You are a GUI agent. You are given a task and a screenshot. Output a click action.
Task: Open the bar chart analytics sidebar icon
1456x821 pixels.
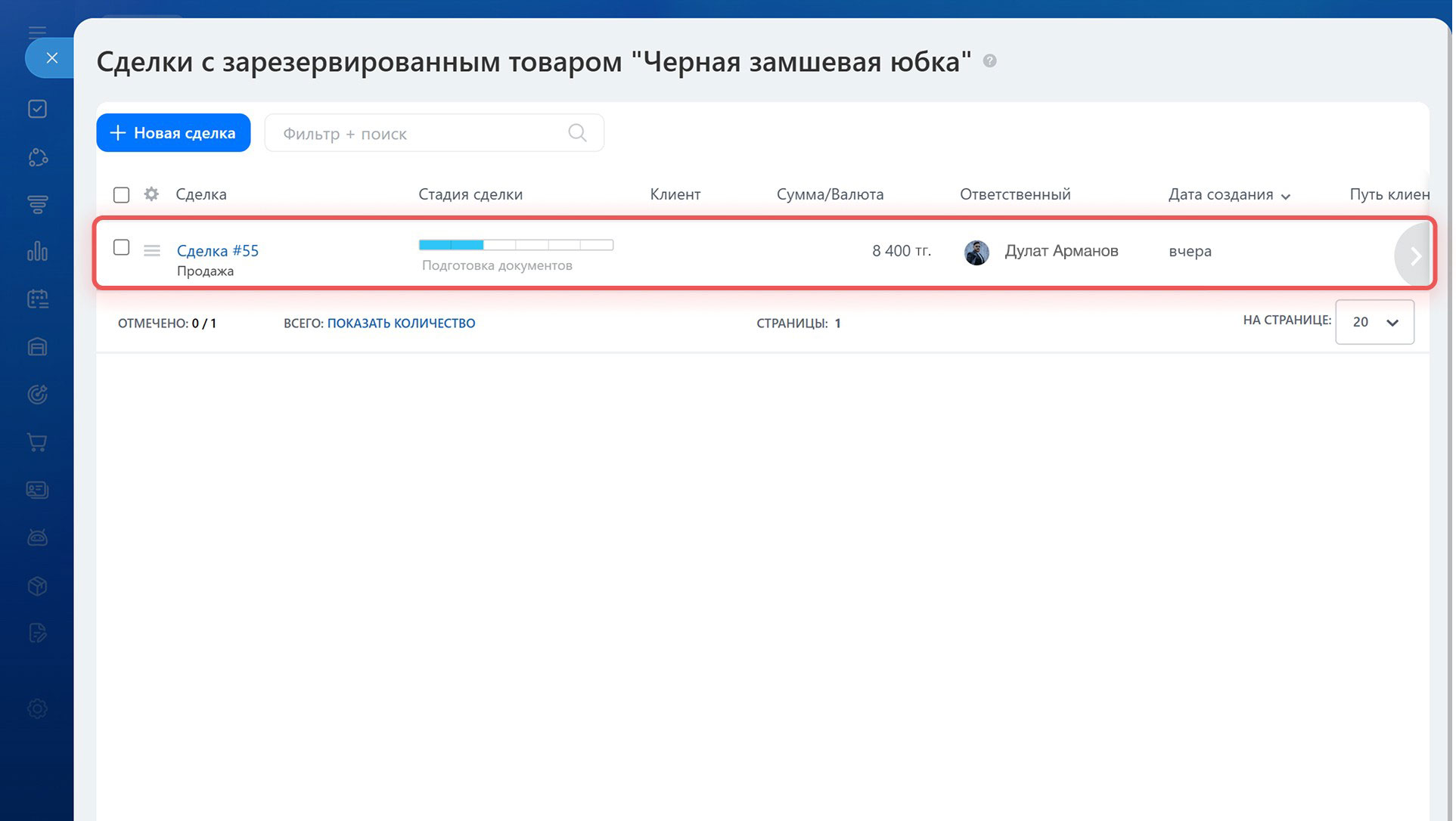pos(37,251)
